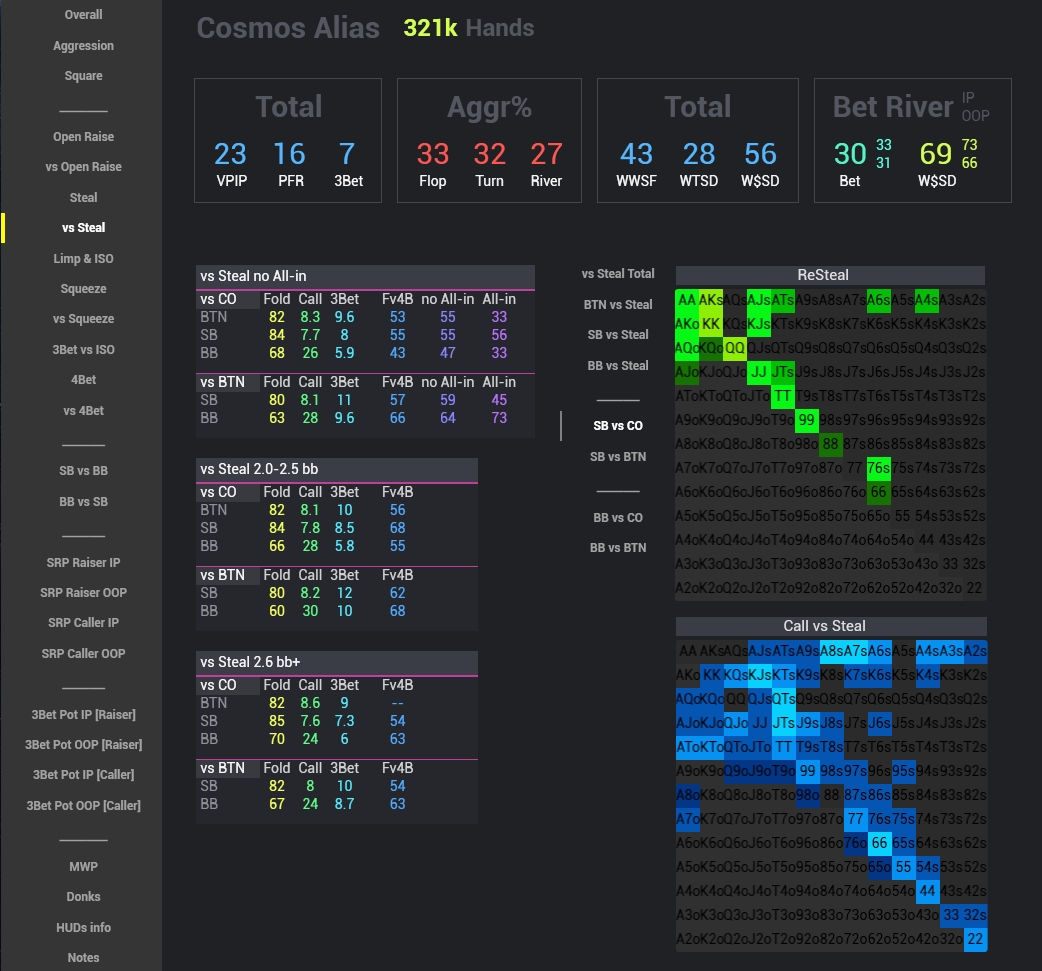1042x971 pixels.
Task: Select the active SB vs CO filter
Action: pyautogui.click(x=618, y=425)
